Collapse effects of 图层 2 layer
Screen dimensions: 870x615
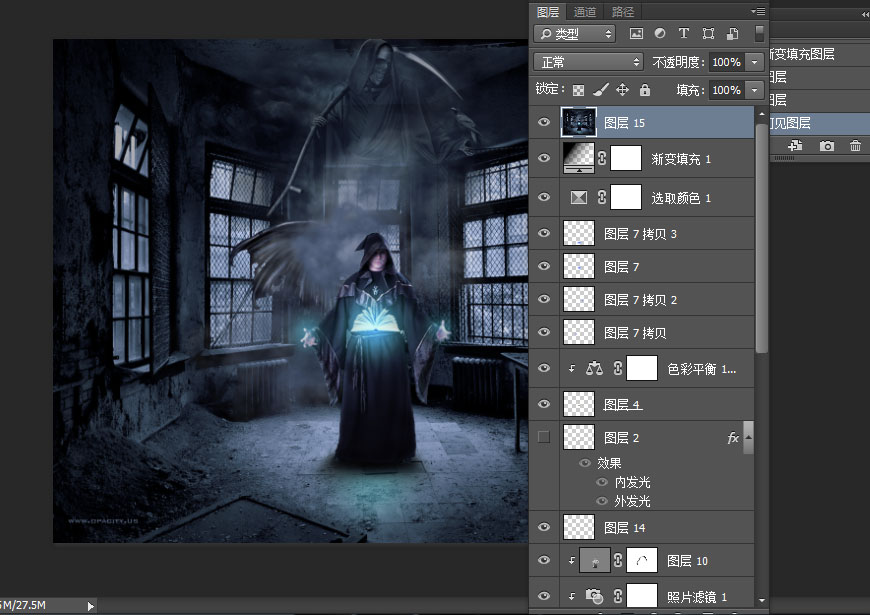[748, 437]
